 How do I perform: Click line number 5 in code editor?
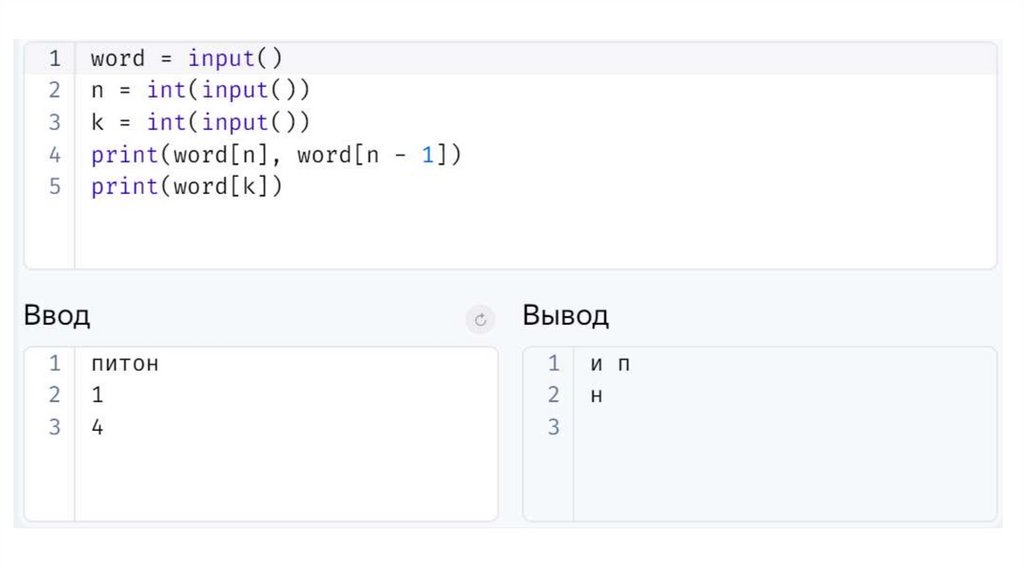[54, 187]
